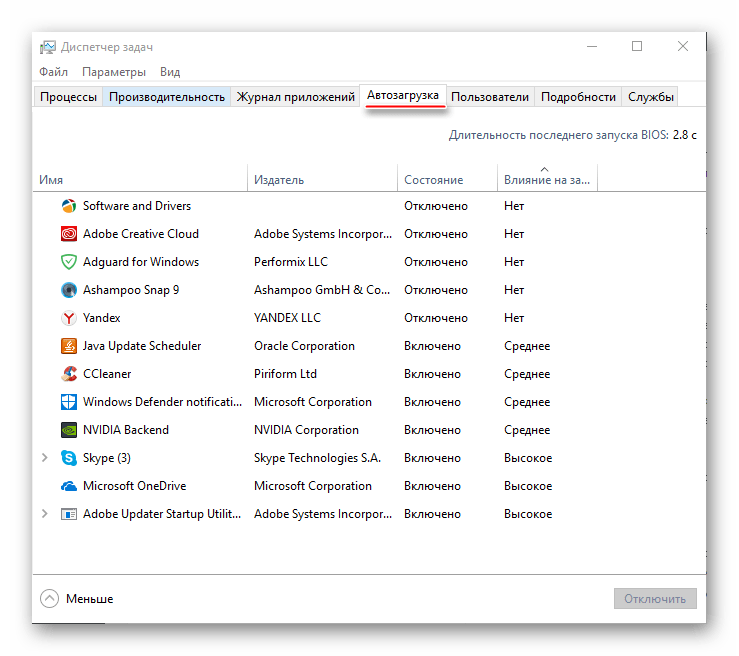
Task: Collapse view with the Меньше arrow
Action: click(49, 599)
